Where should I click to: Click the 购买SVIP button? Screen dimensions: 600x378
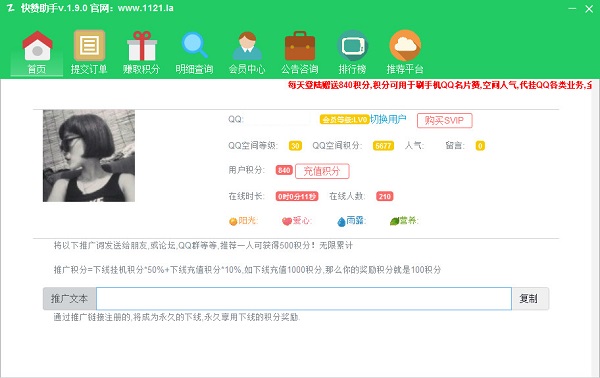point(445,121)
